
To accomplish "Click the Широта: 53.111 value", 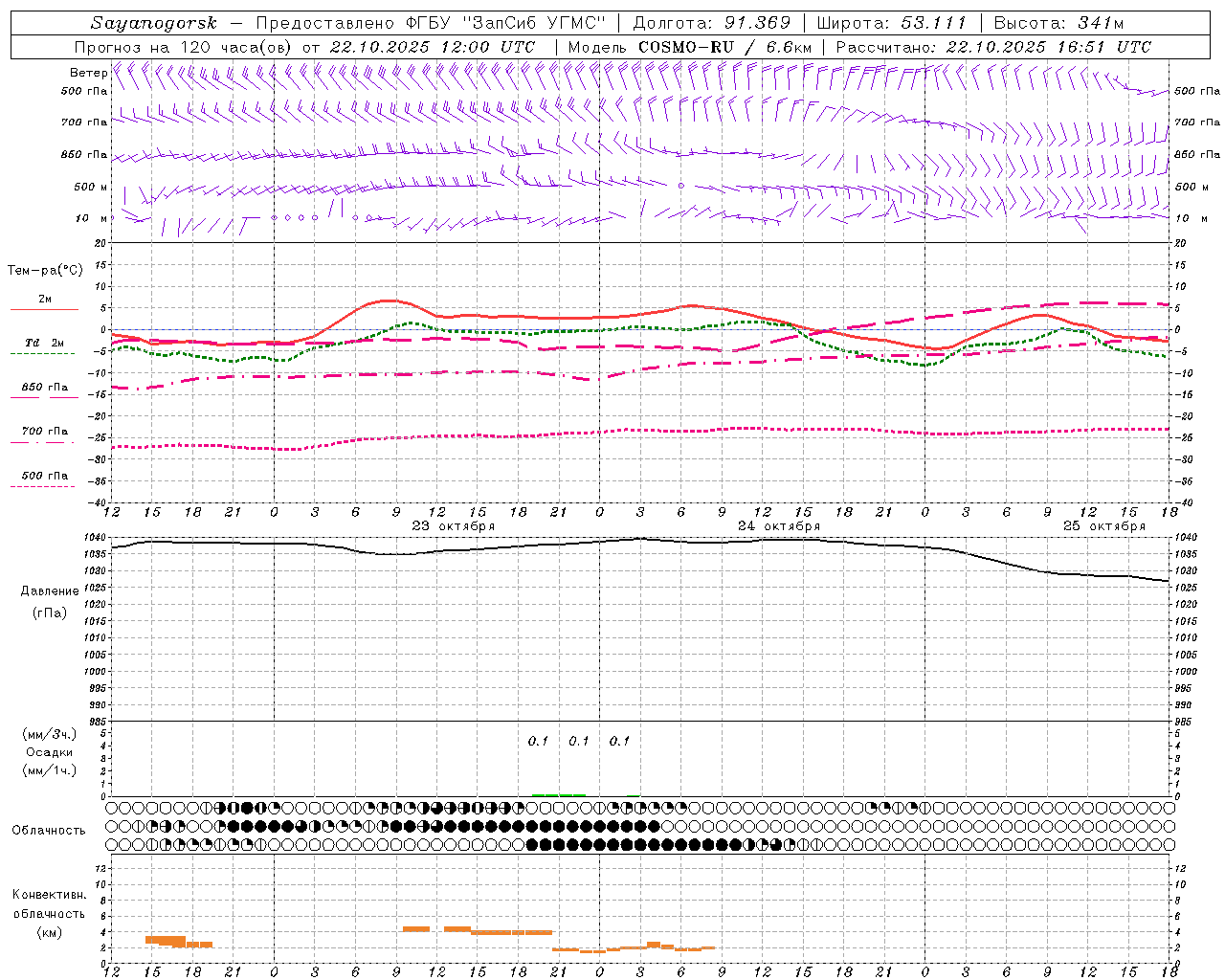I will click(892, 23).
